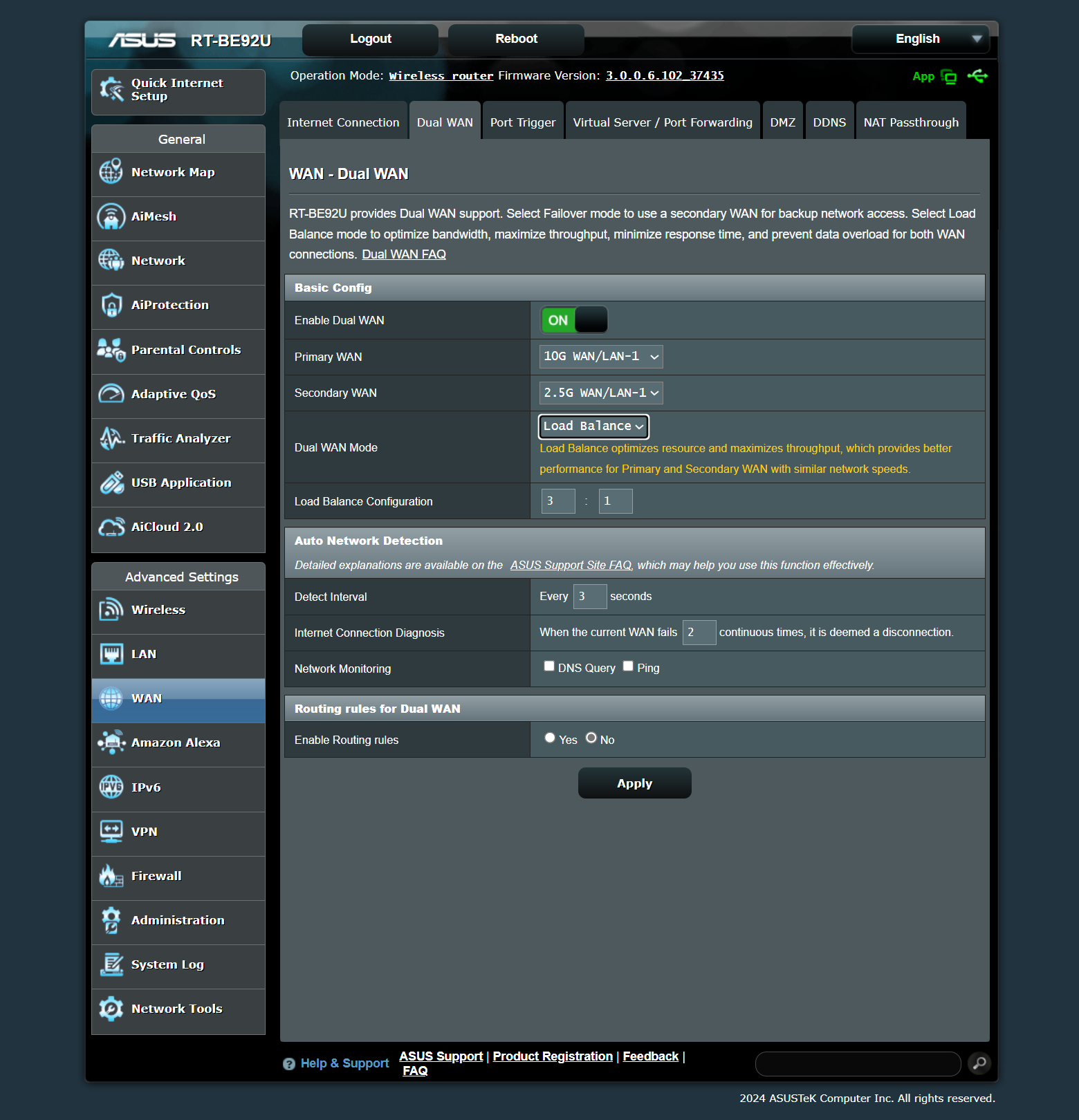Viewport: 1079px width, 1120px height.
Task: Open the Primary WAN dropdown
Action: (x=601, y=357)
